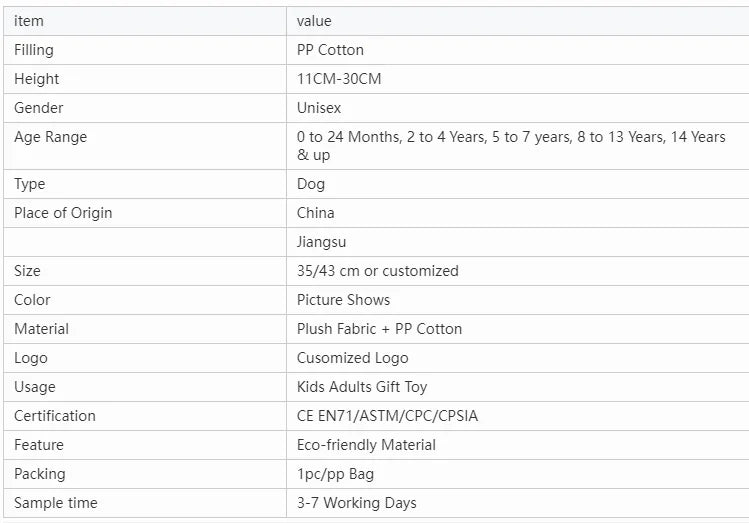Click the "Height" row label

(x=37, y=79)
